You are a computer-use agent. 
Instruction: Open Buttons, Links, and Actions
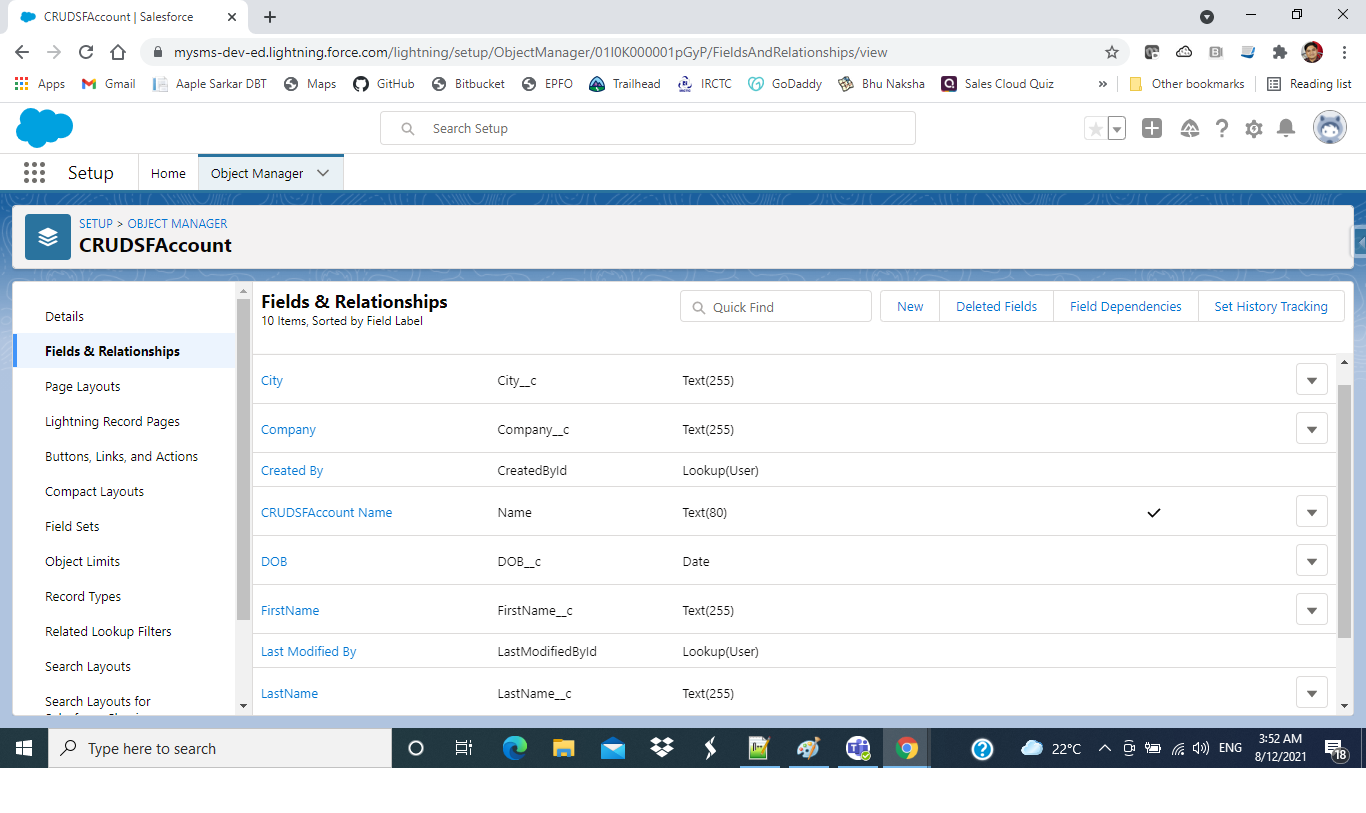click(122, 456)
